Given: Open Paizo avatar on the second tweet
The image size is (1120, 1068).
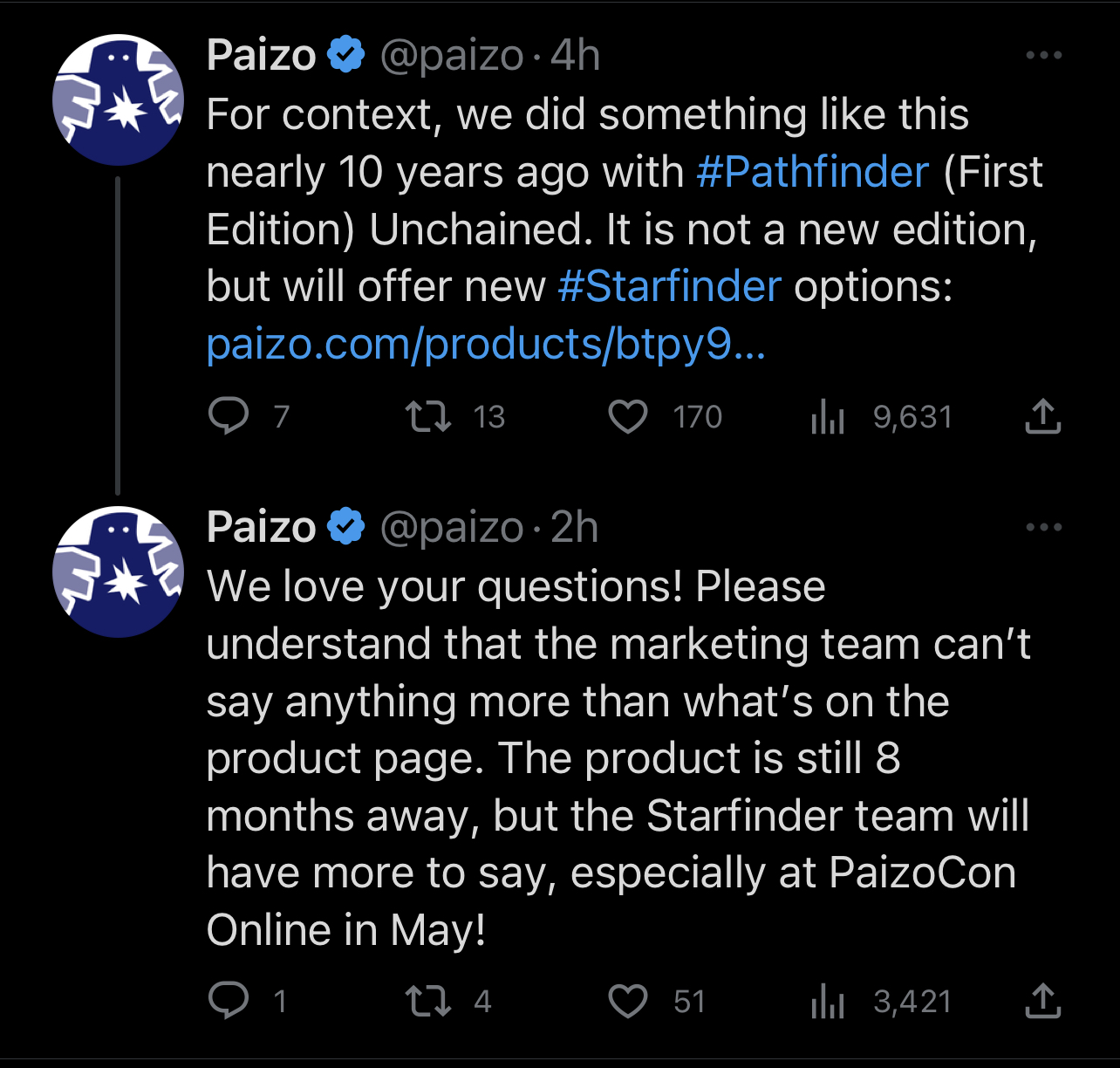Looking at the screenshot, I should (119, 572).
